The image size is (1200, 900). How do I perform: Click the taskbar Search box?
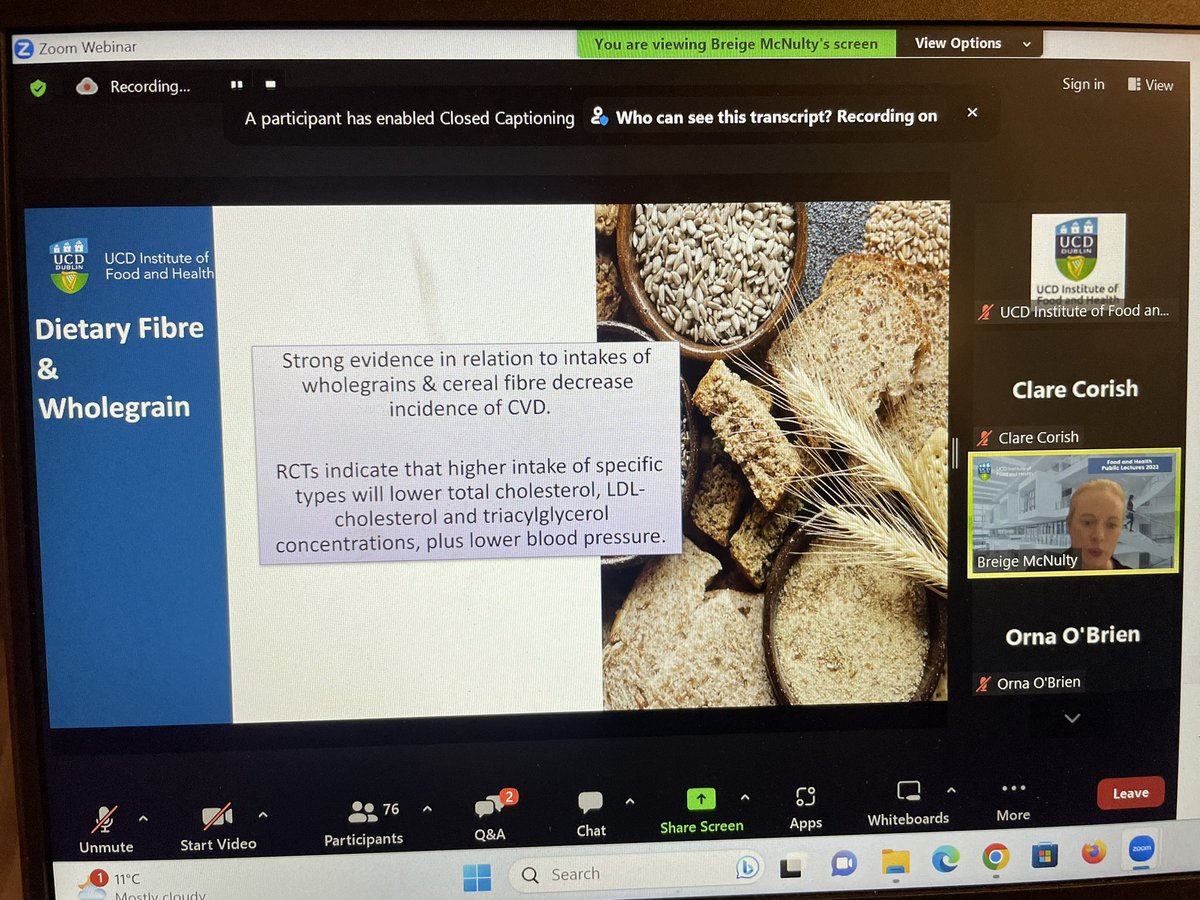(x=636, y=873)
